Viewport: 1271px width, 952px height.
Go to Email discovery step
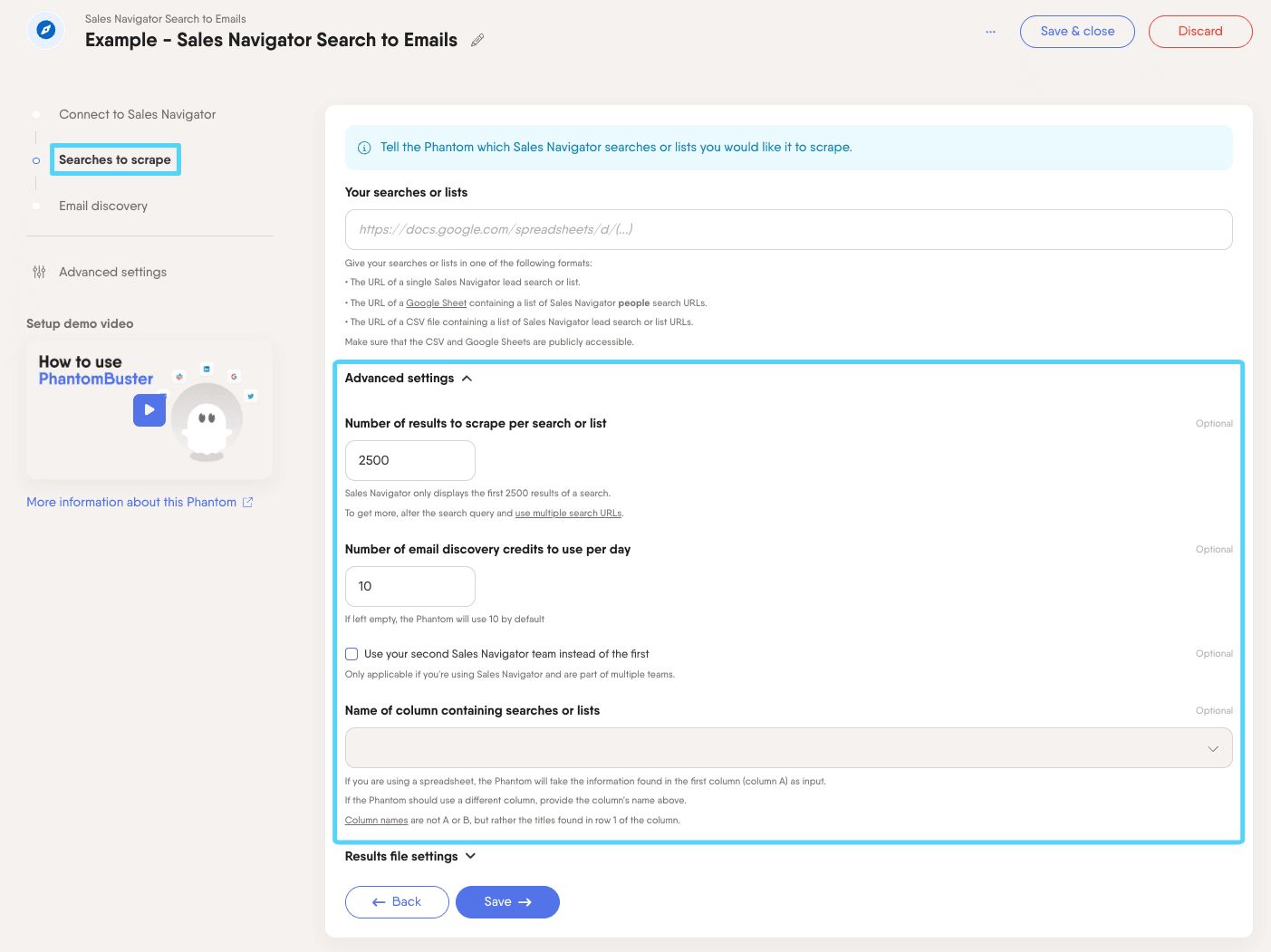[103, 206]
